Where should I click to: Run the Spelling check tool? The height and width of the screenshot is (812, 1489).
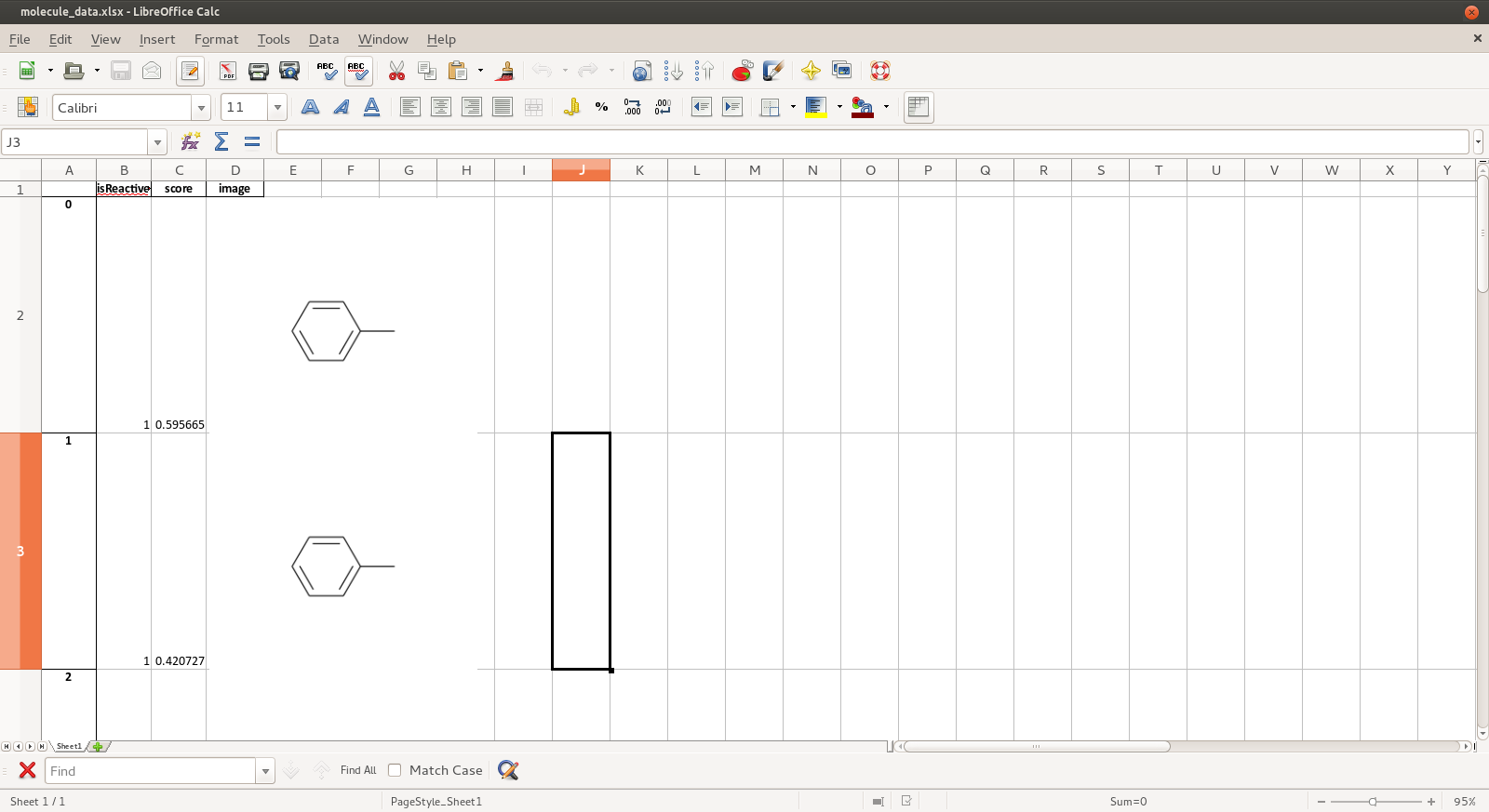pyautogui.click(x=327, y=71)
